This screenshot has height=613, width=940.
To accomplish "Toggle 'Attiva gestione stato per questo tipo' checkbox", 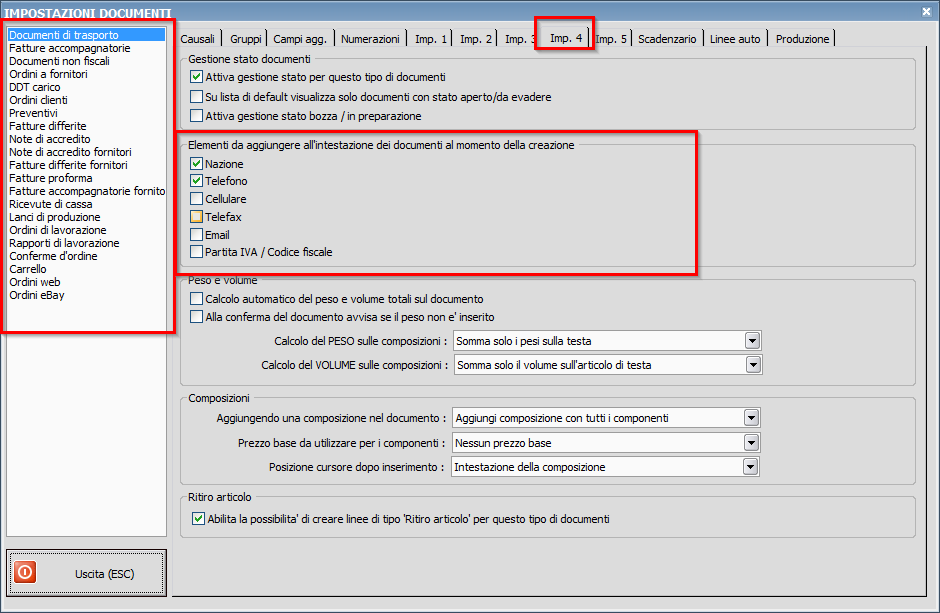I will coord(196,77).
